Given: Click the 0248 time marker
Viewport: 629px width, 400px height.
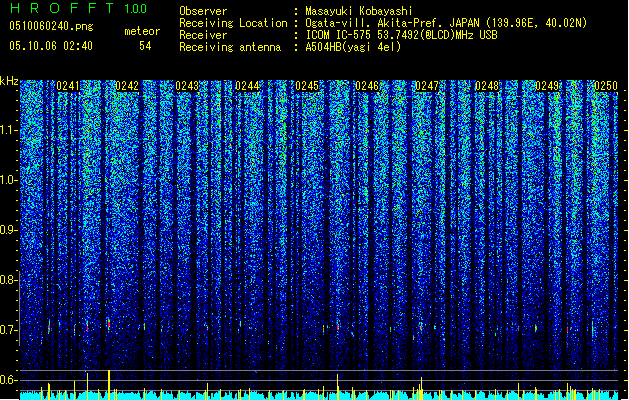Looking at the screenshot, I should [x=487, y=86].
